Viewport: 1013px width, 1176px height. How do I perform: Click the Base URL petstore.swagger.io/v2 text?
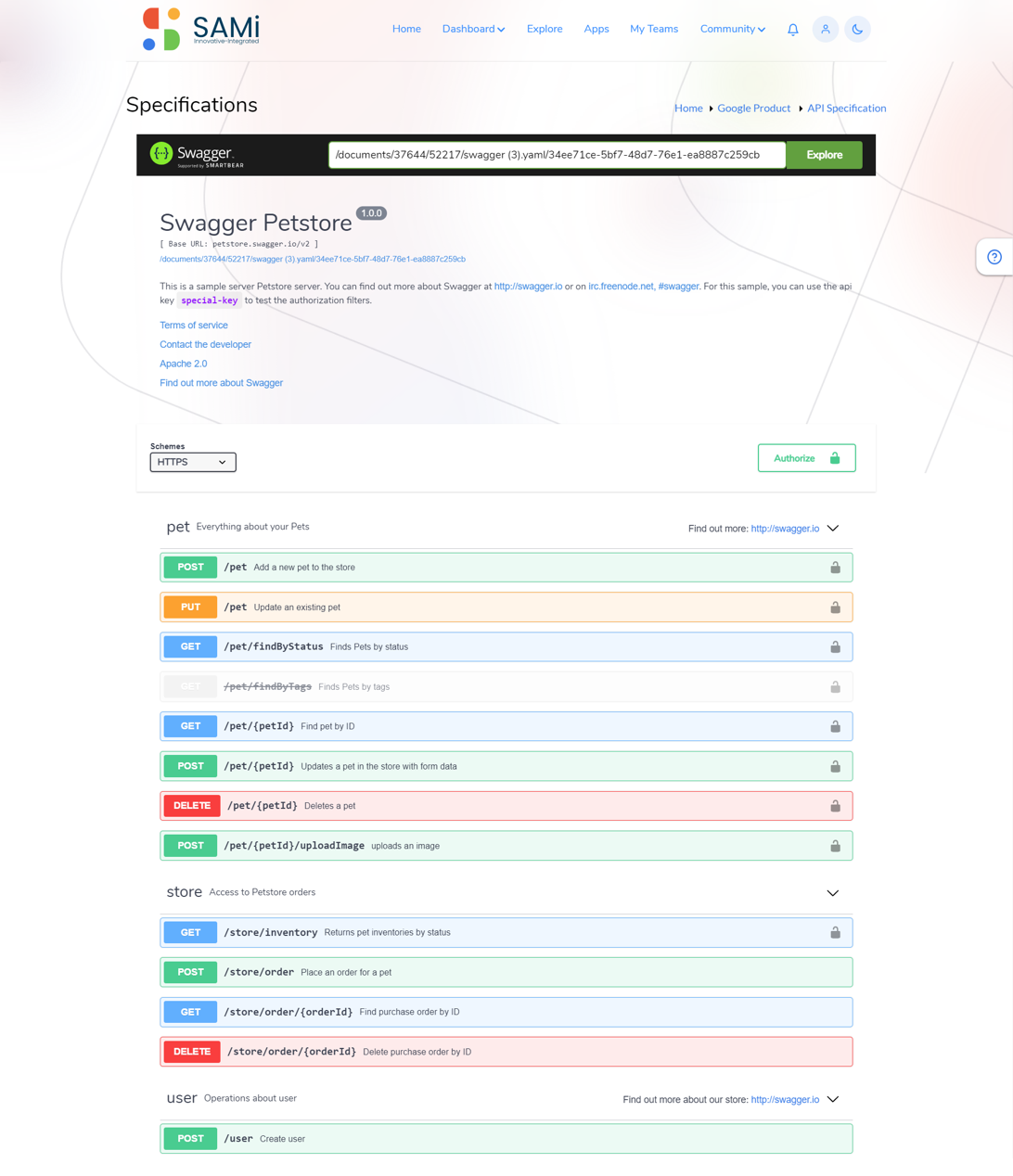(x=239, y=244)
